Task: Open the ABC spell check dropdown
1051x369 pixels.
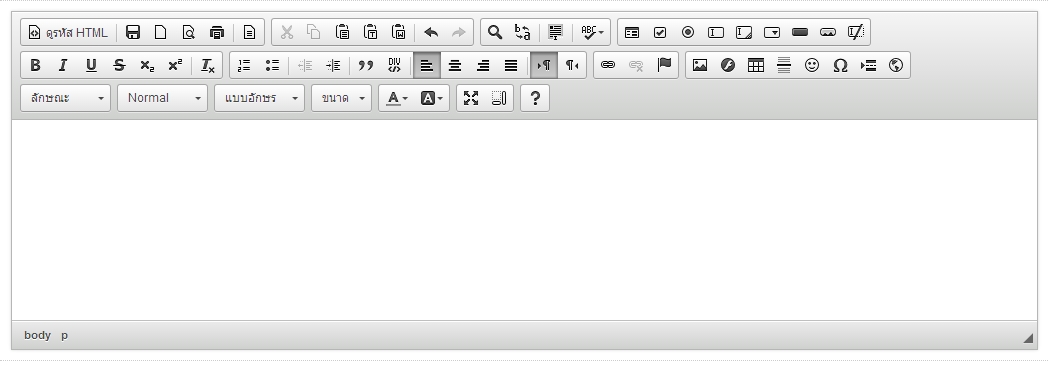Action: (592, 32)
